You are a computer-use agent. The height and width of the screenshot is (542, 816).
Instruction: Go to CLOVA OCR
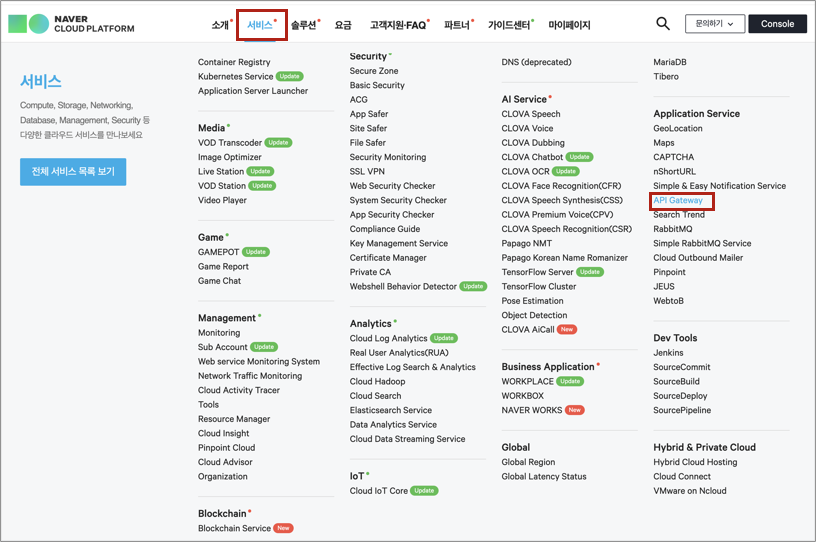pos(525,171)
